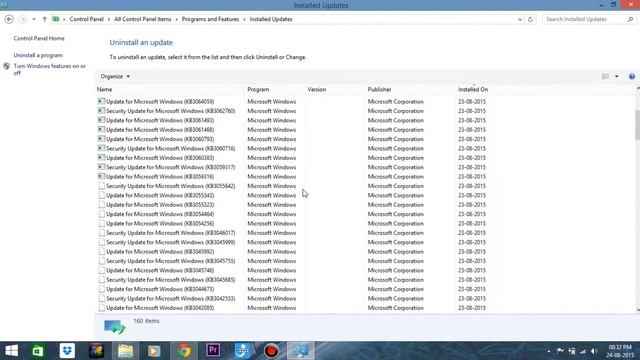This screenshot has width=640, height=360.
Task: Click the scrollbar down arrow of the list
Action: point(638,309)
